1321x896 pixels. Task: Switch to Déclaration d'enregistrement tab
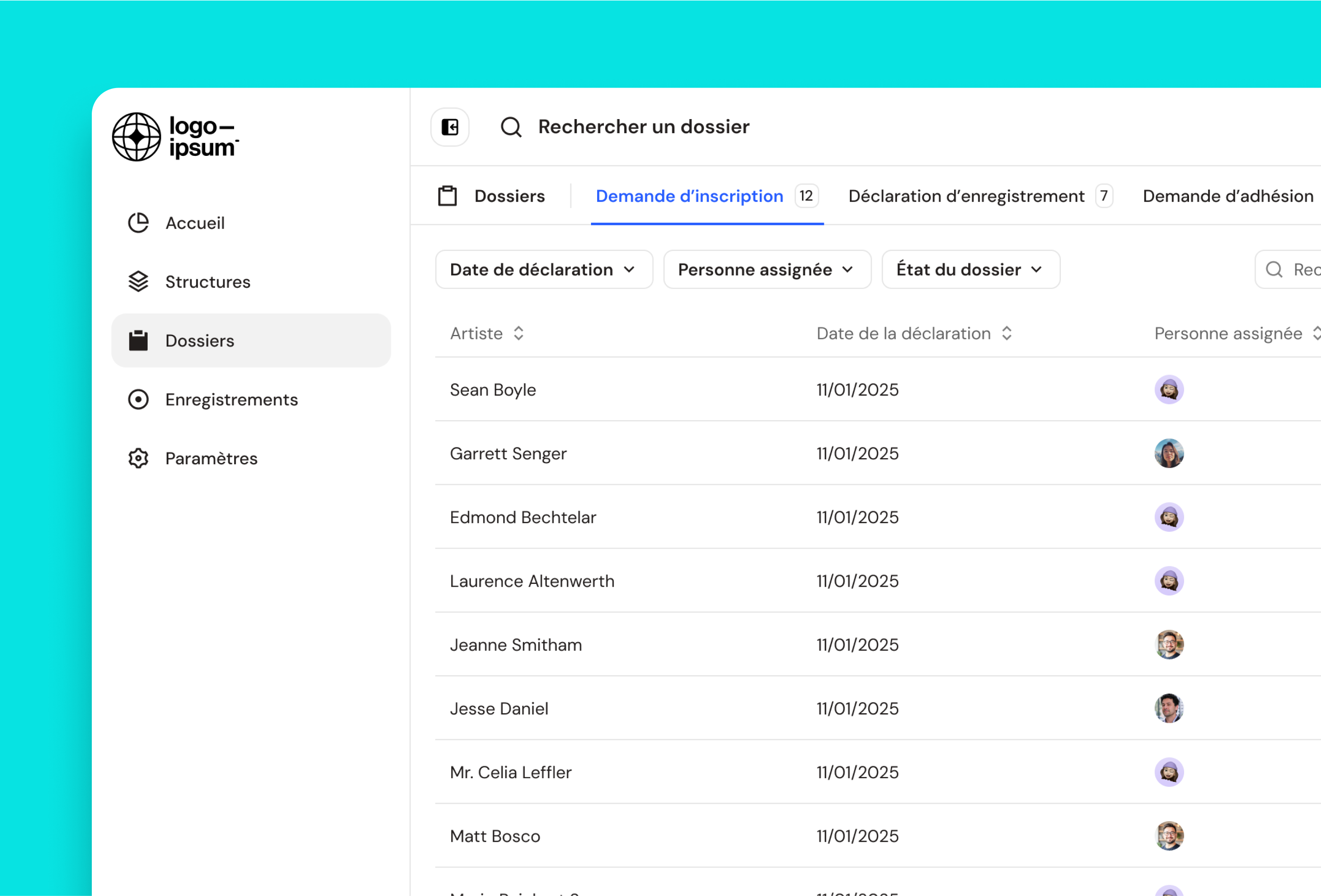point(966,196)
